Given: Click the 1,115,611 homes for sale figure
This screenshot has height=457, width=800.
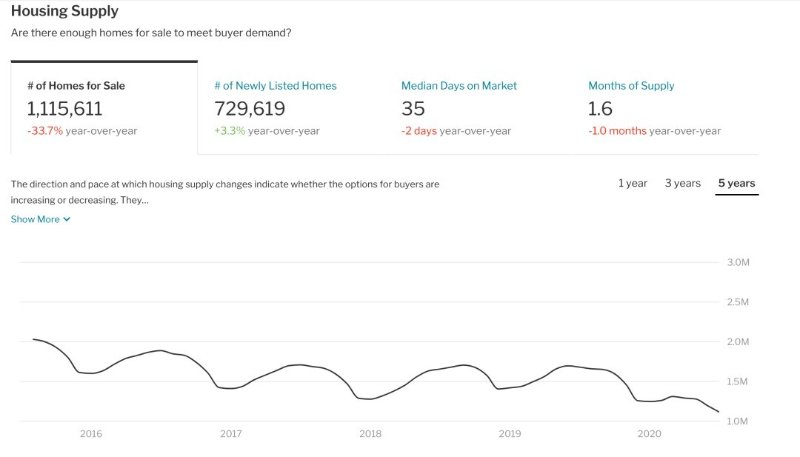Looking at the screenshot, I should 65,109.
